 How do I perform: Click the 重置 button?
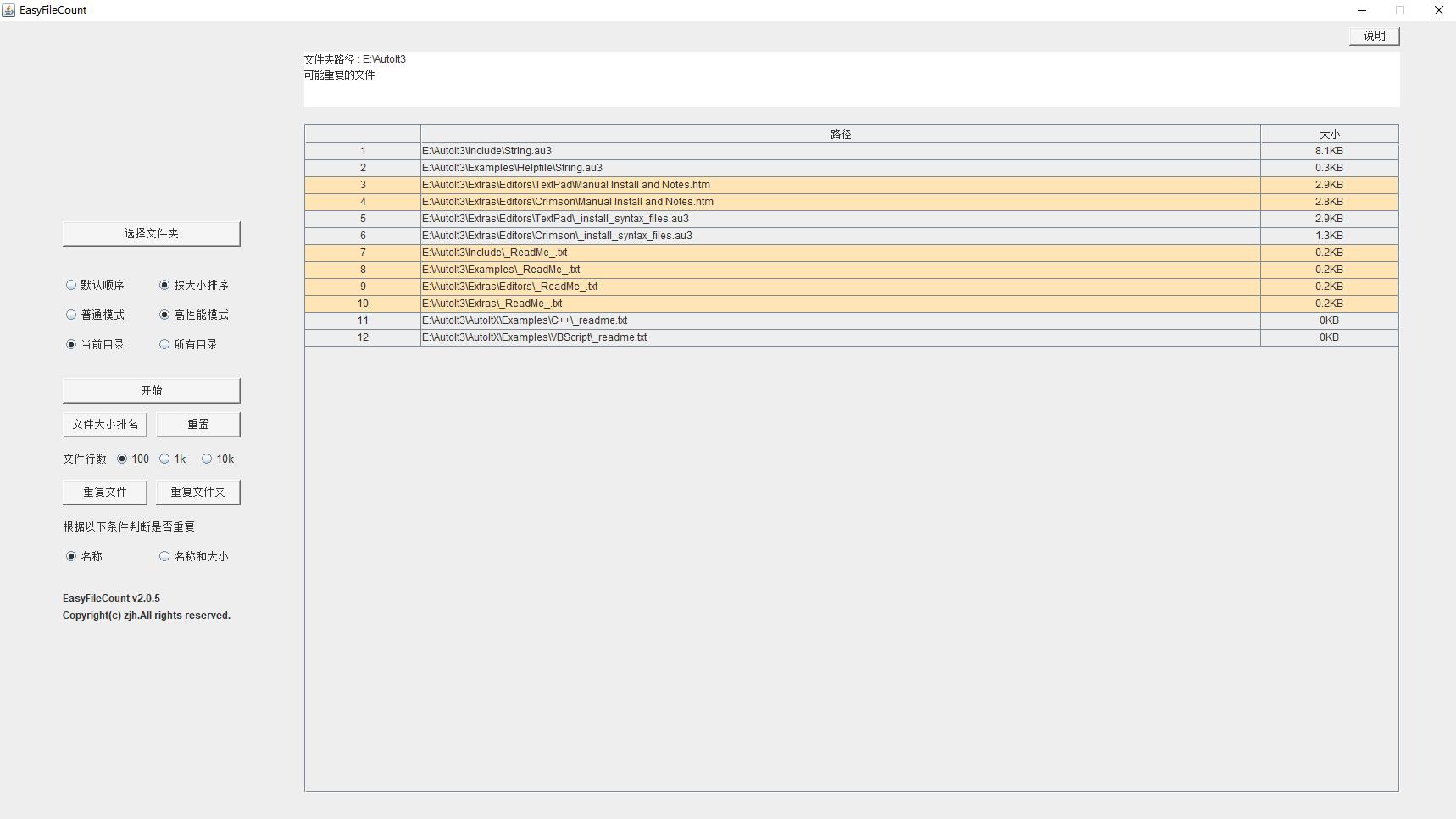pos(197,425)
